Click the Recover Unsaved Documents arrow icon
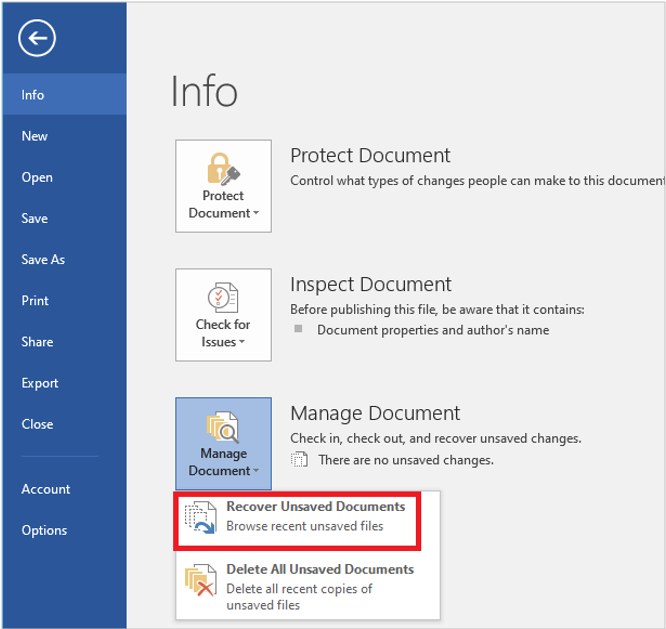 (x=200, y=517)
